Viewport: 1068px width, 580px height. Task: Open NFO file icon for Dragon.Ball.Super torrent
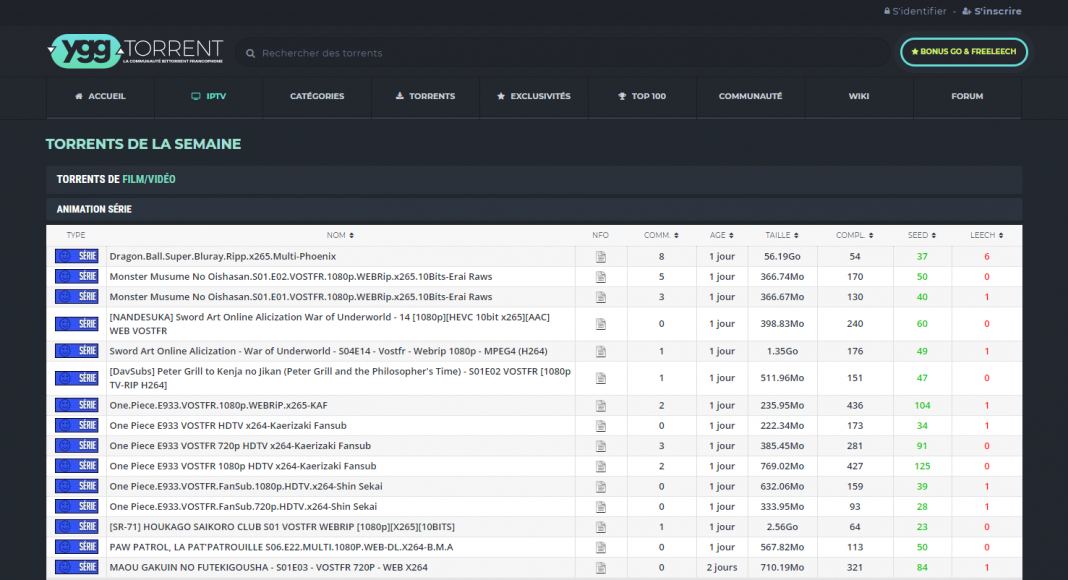click(x=601, y=257)
